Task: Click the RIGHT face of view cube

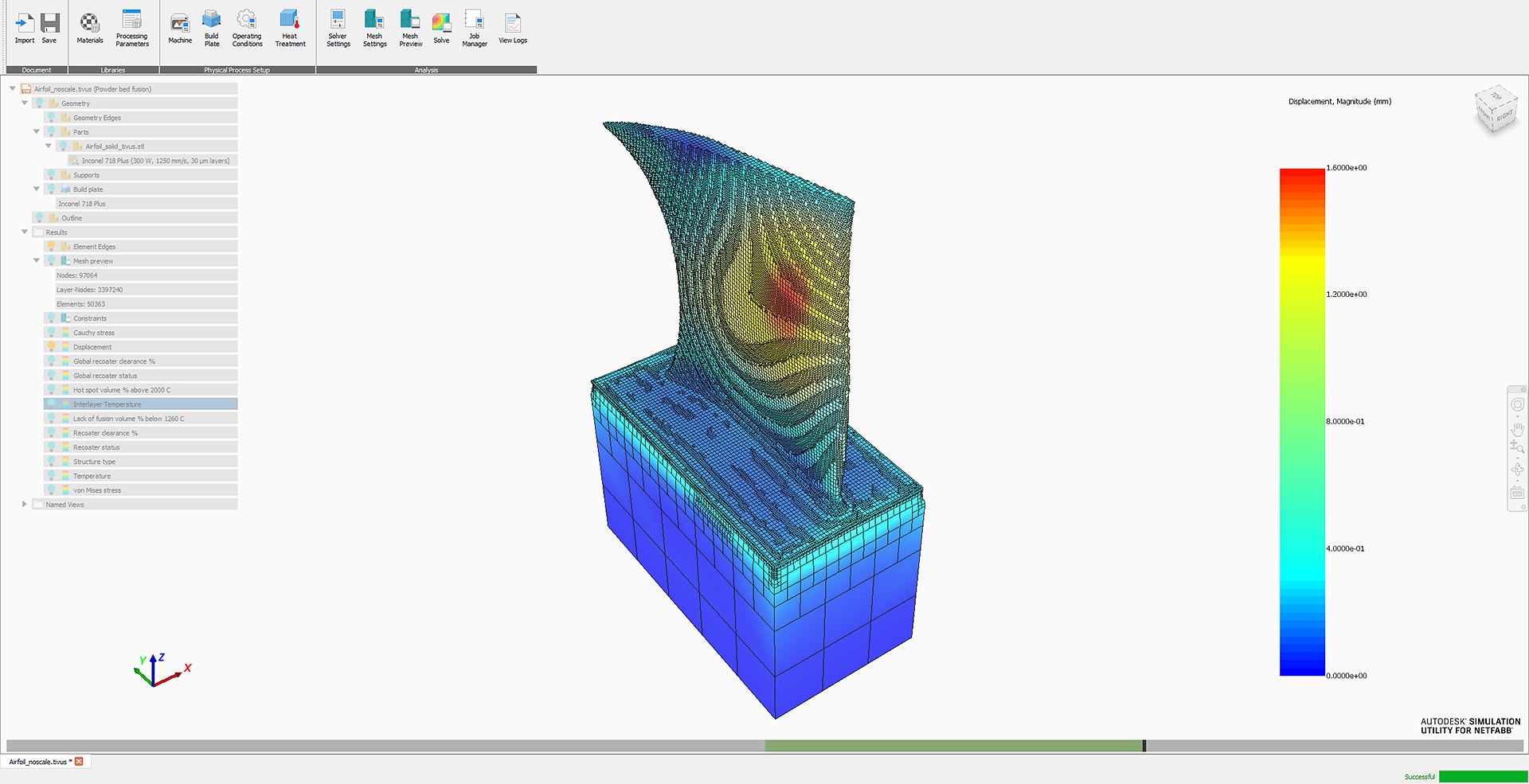Action: 1504,116
